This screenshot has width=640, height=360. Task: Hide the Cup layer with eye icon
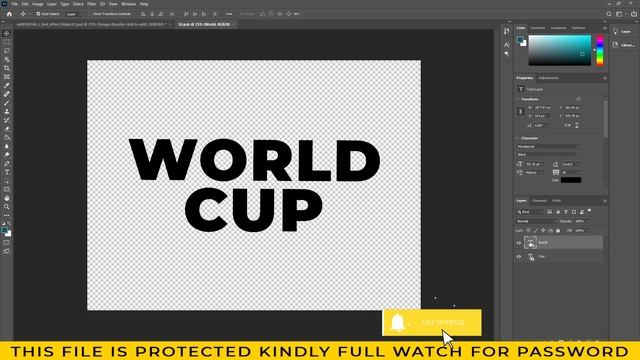[x=519, y=257]
